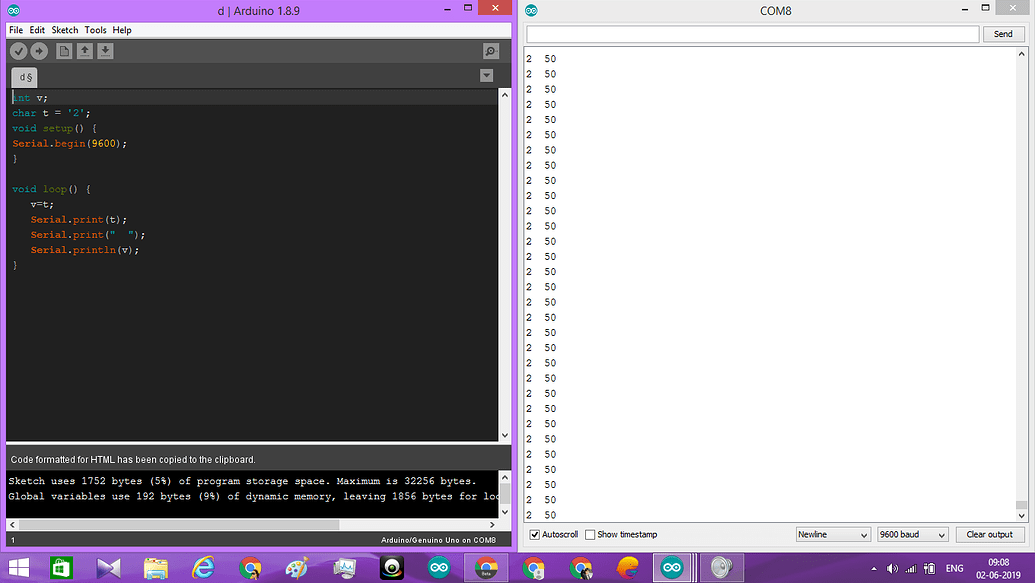Select the Arduino IDE icon in taskbar

[439, 567]
